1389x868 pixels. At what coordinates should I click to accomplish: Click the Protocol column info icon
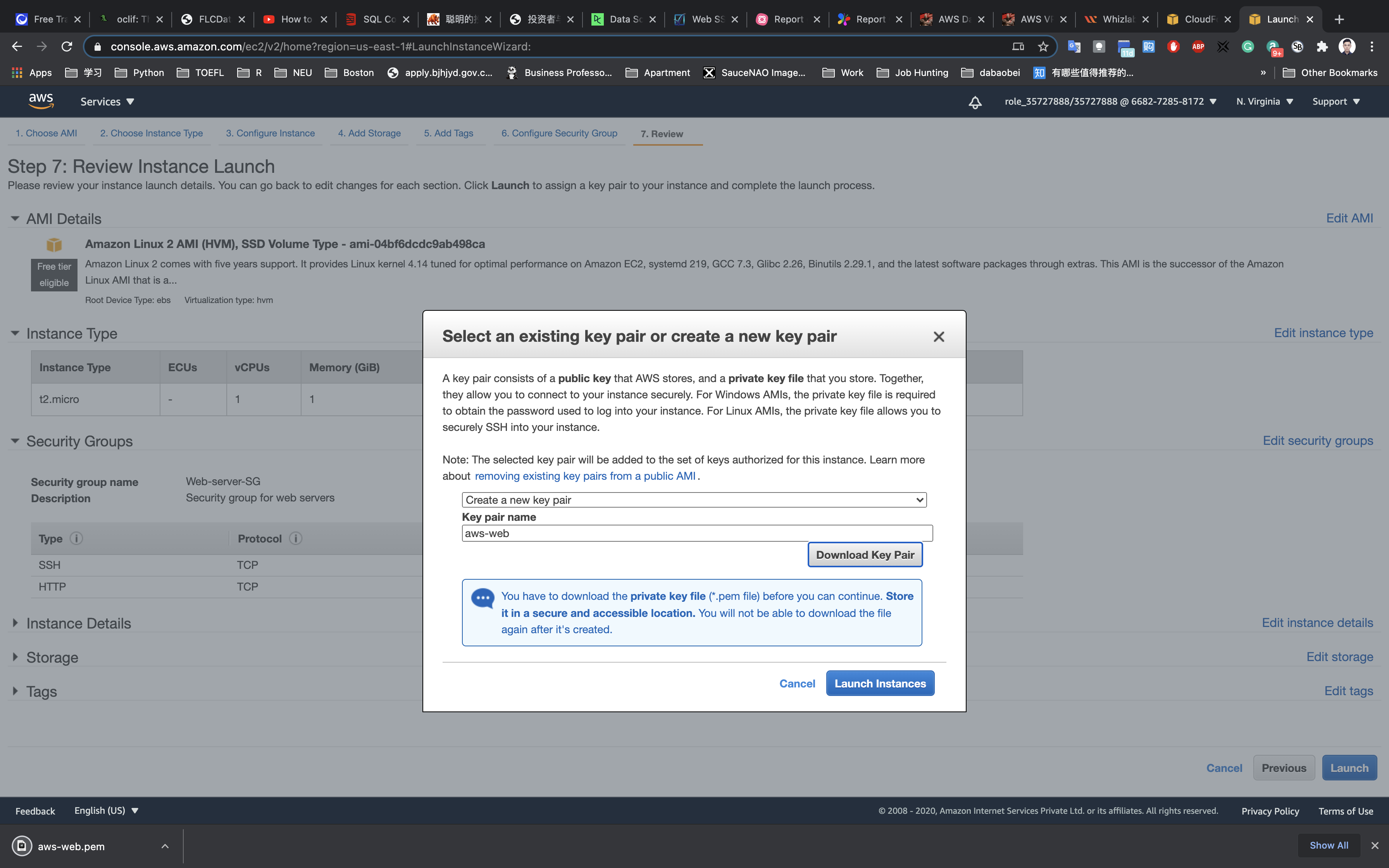click(296, 539)
